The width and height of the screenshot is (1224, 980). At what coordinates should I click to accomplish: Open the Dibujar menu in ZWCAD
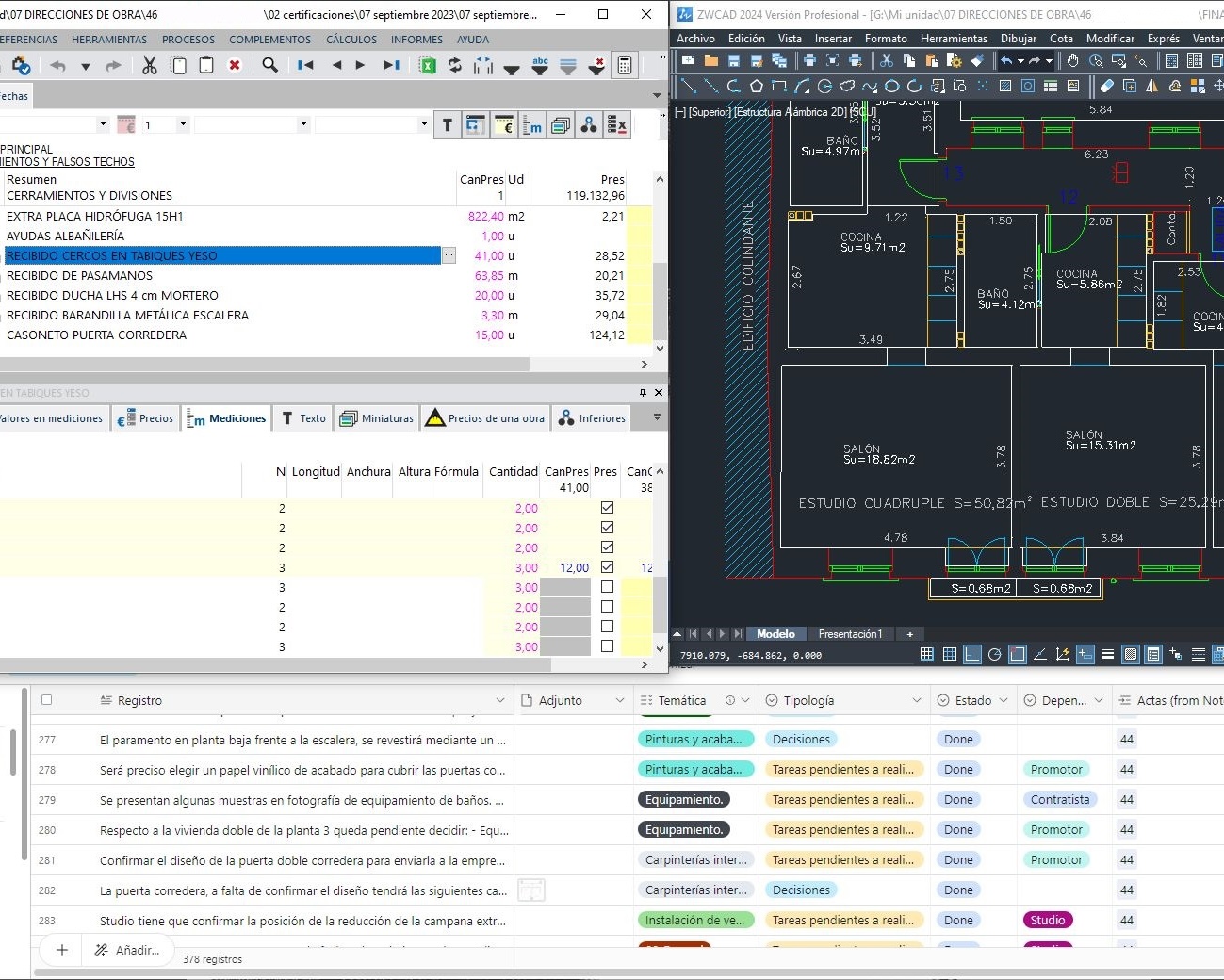tap(1018, 39)
